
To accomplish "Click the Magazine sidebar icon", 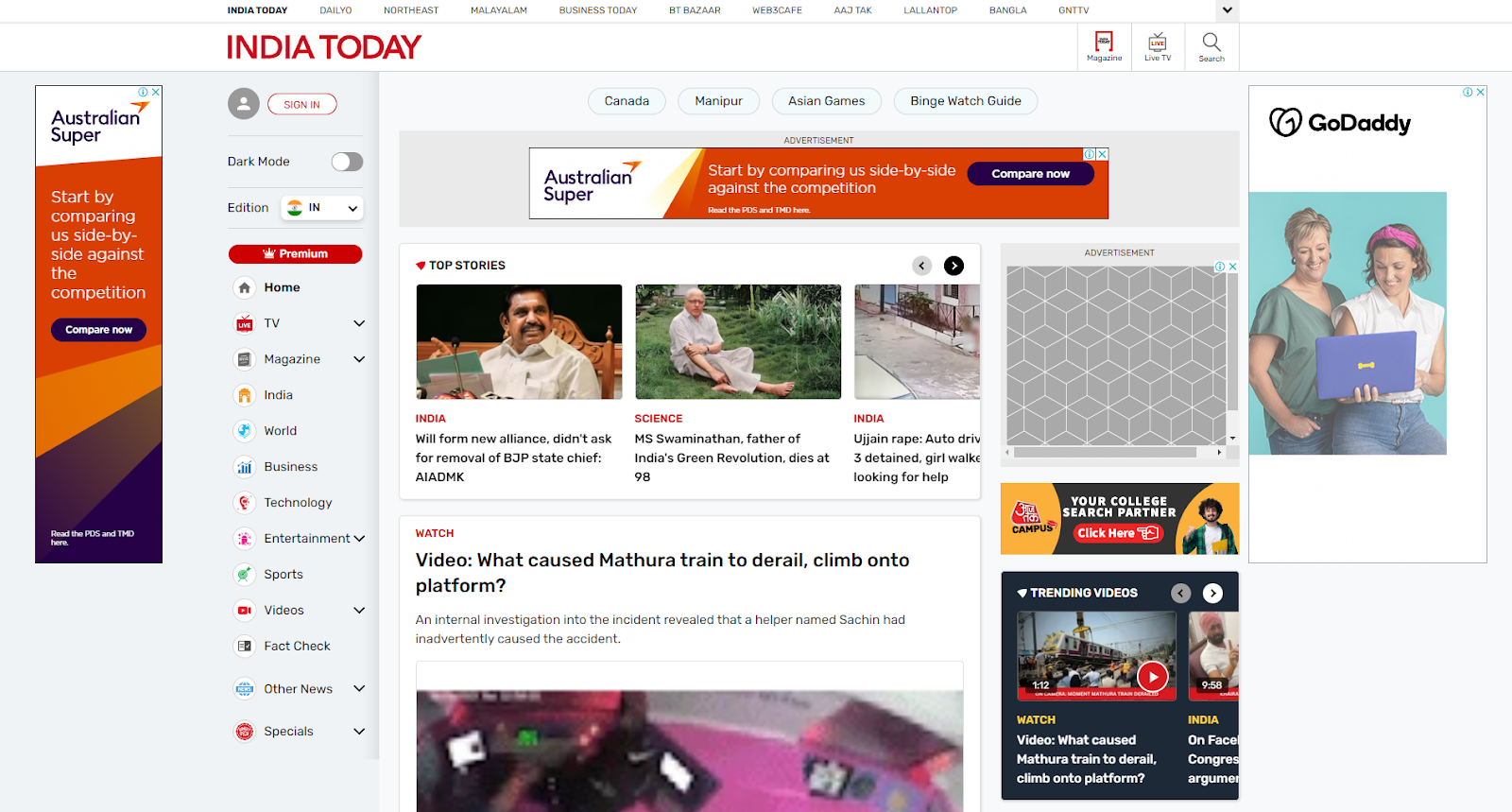I will pos(245,359).
